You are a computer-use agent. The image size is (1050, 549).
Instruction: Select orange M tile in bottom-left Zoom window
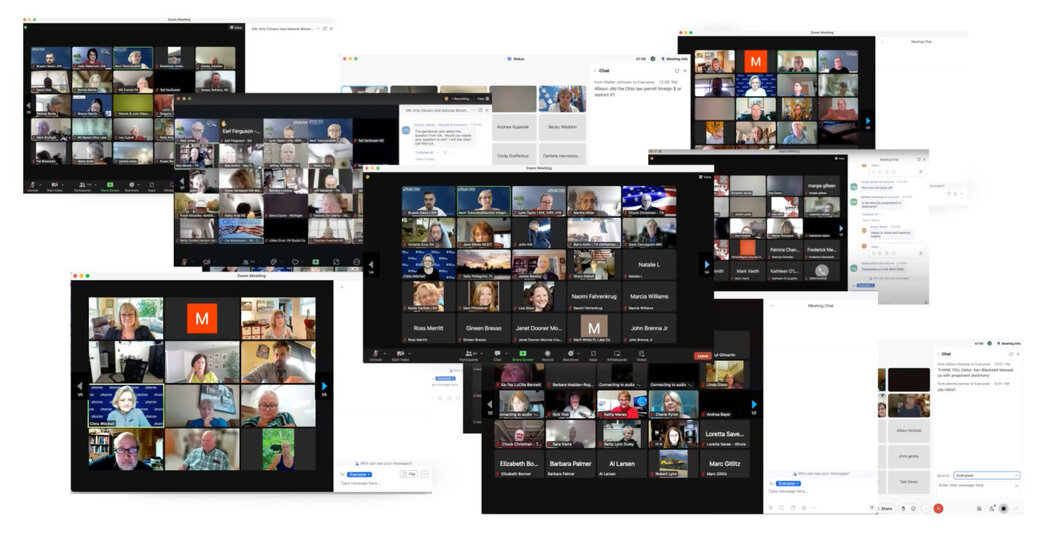(x=202, y=319)
